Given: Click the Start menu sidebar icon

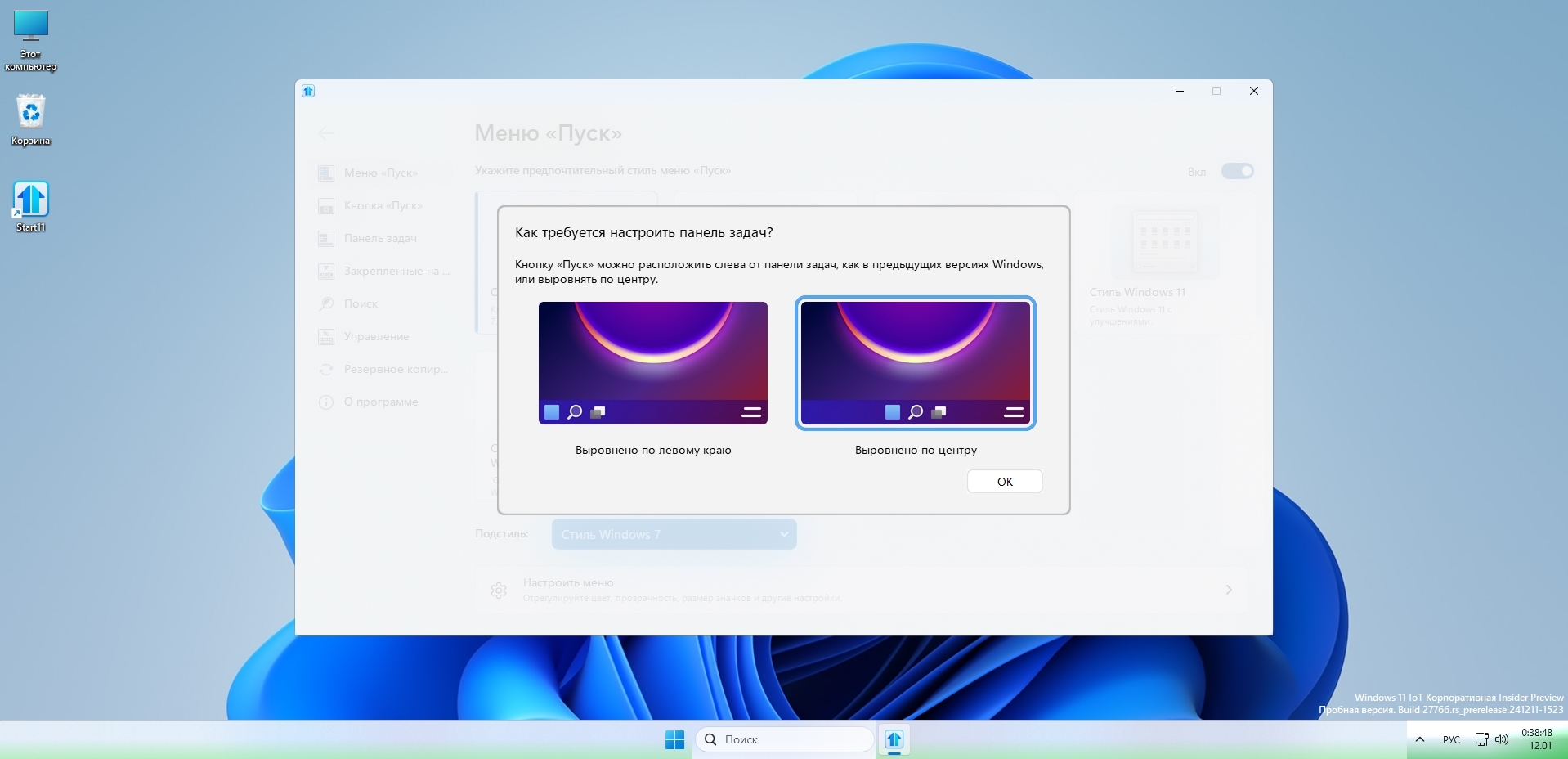Looking at the screenshot, I should tap(326, 173).
